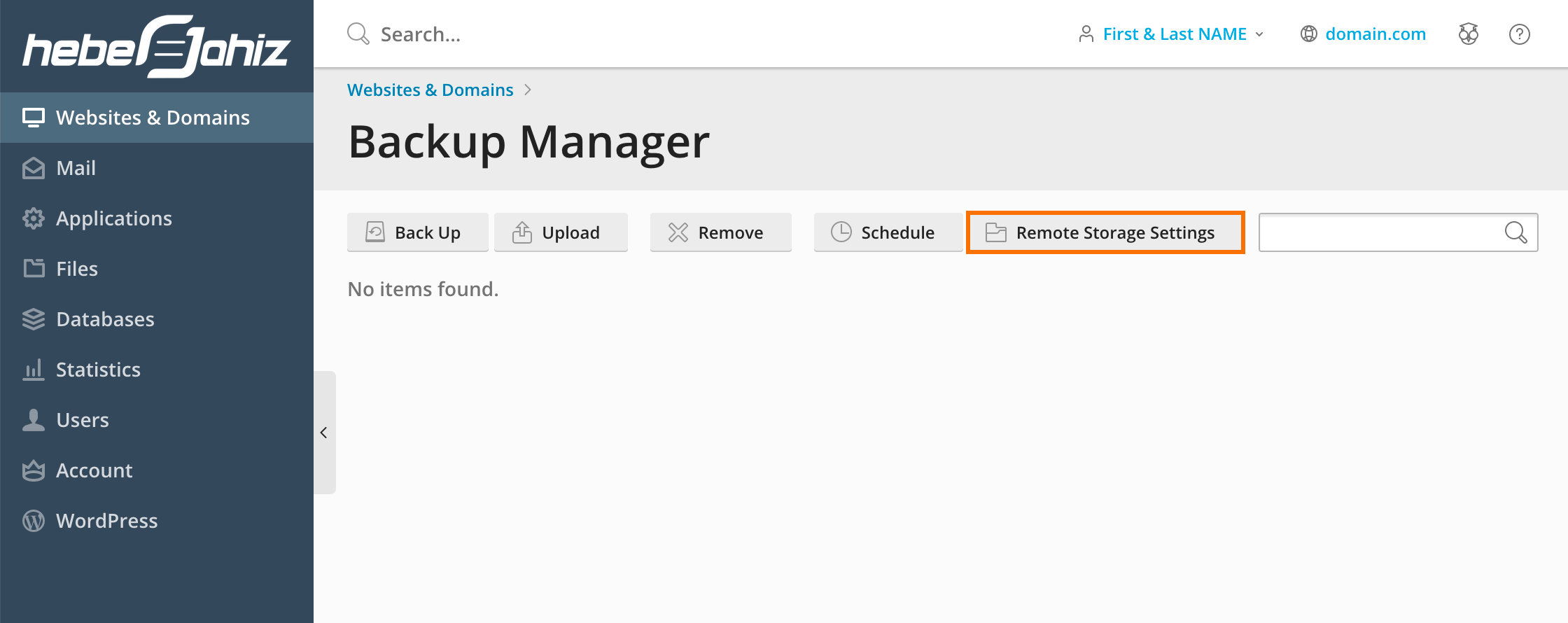Follow Websites & Domains breadcrumb link
The height and width of the screenshot is (623, 1568).
click(x=430, y=90)
